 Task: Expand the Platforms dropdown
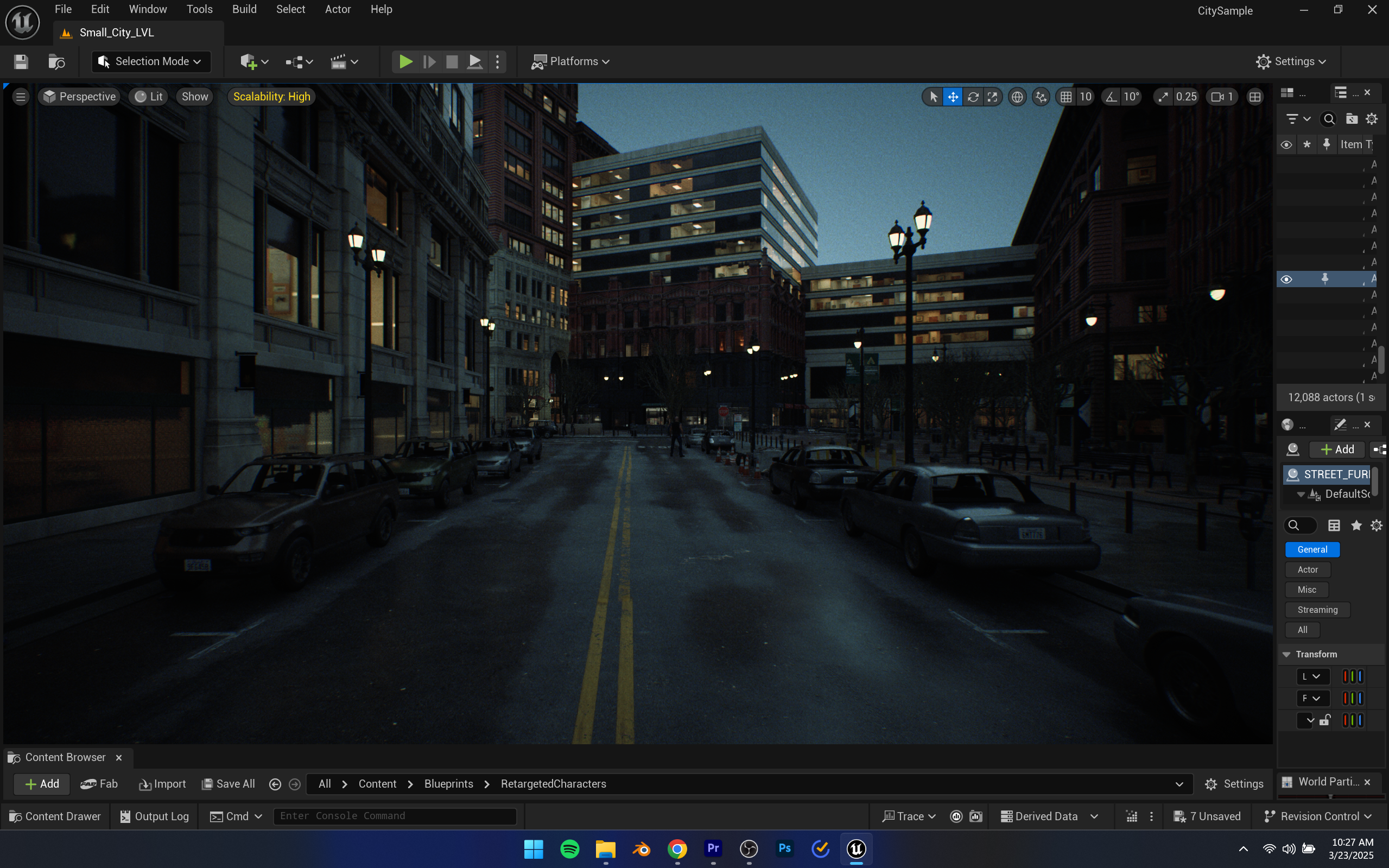coord(570,61)
